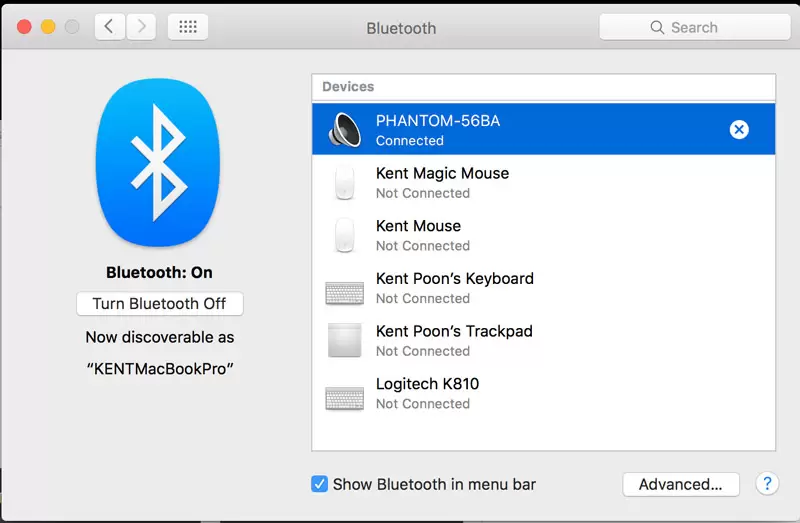
Task: Click the Kent Magic Mouse icon
Action: [x=344, y=183]
